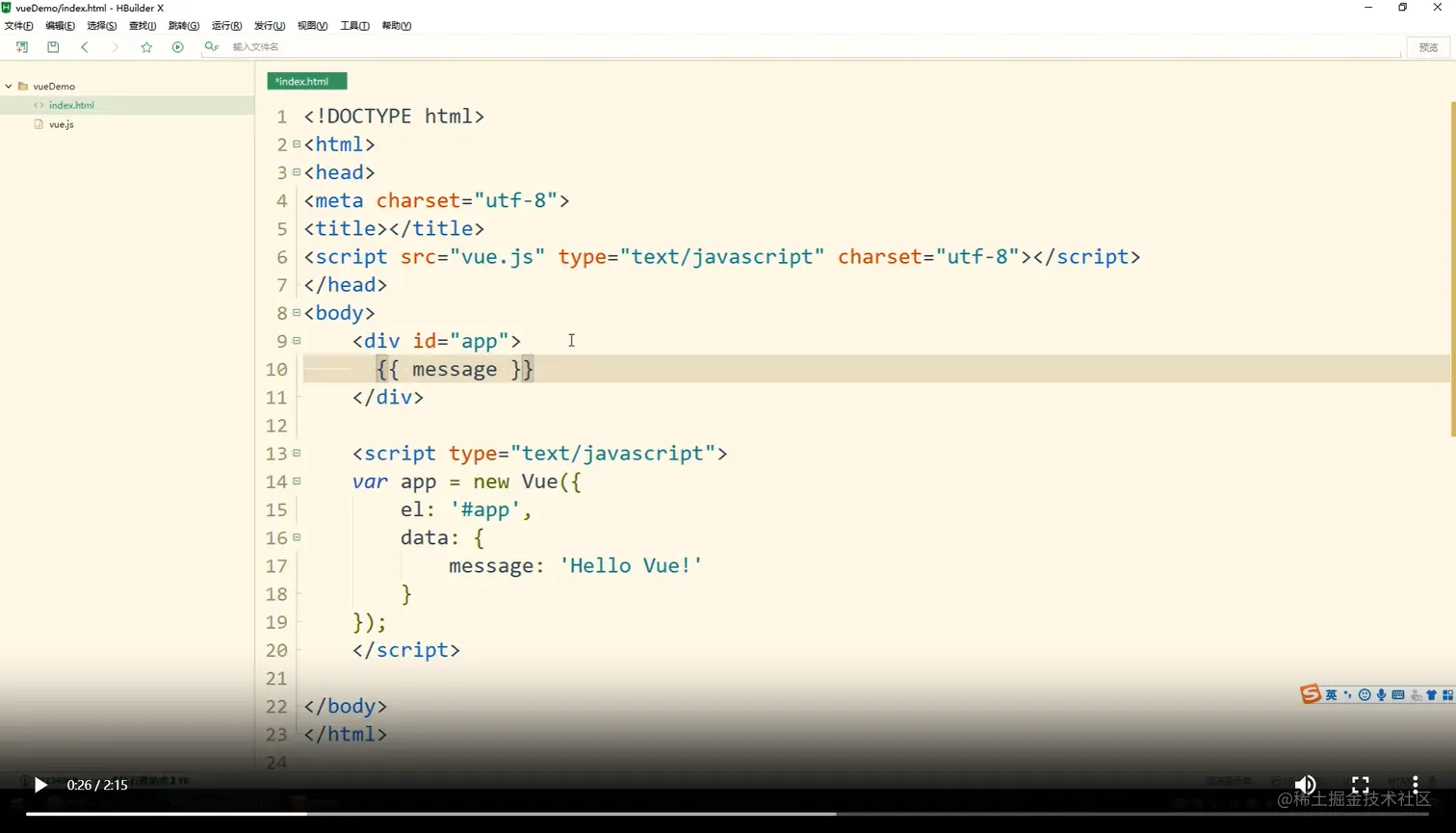Viewport: 1456px width, 833px height.
Task: Click the Sogou input method S logo
Action: click(x=1310, y=694)
